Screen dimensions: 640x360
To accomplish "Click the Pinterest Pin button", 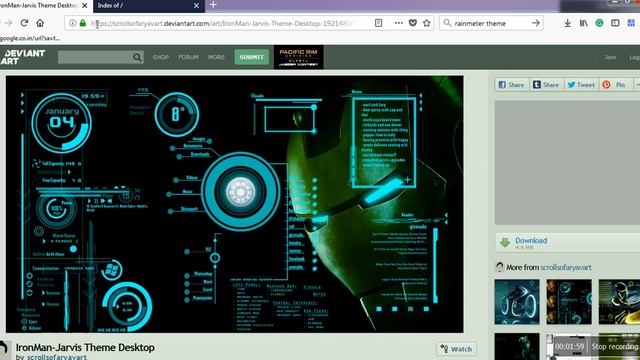I will [x=615, y=85].
